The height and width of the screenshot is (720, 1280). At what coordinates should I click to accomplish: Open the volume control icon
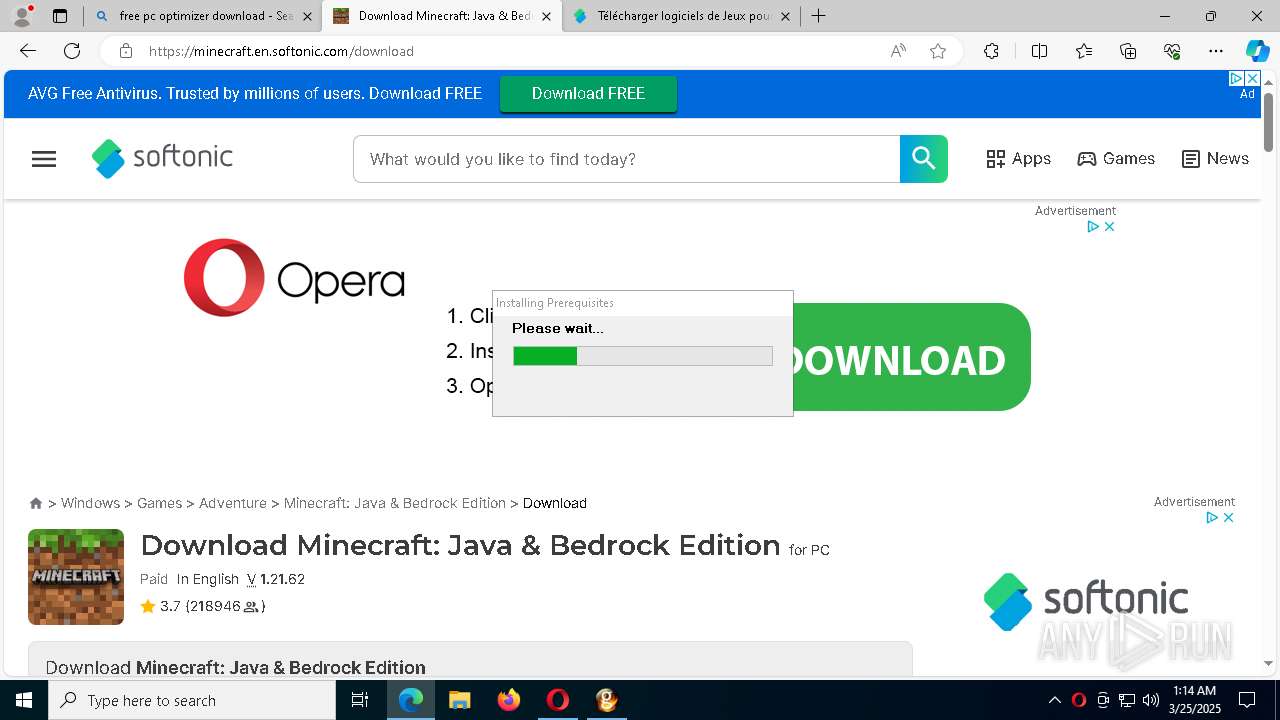coord(1151,700)
